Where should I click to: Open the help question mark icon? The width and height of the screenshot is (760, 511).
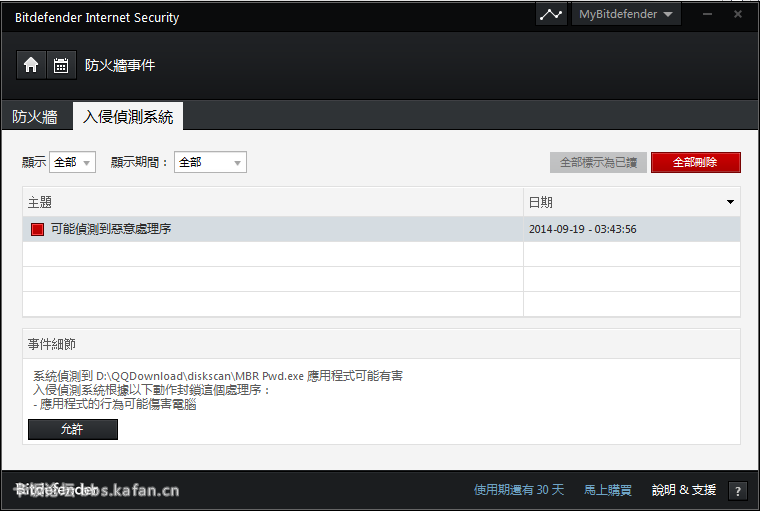738,491
